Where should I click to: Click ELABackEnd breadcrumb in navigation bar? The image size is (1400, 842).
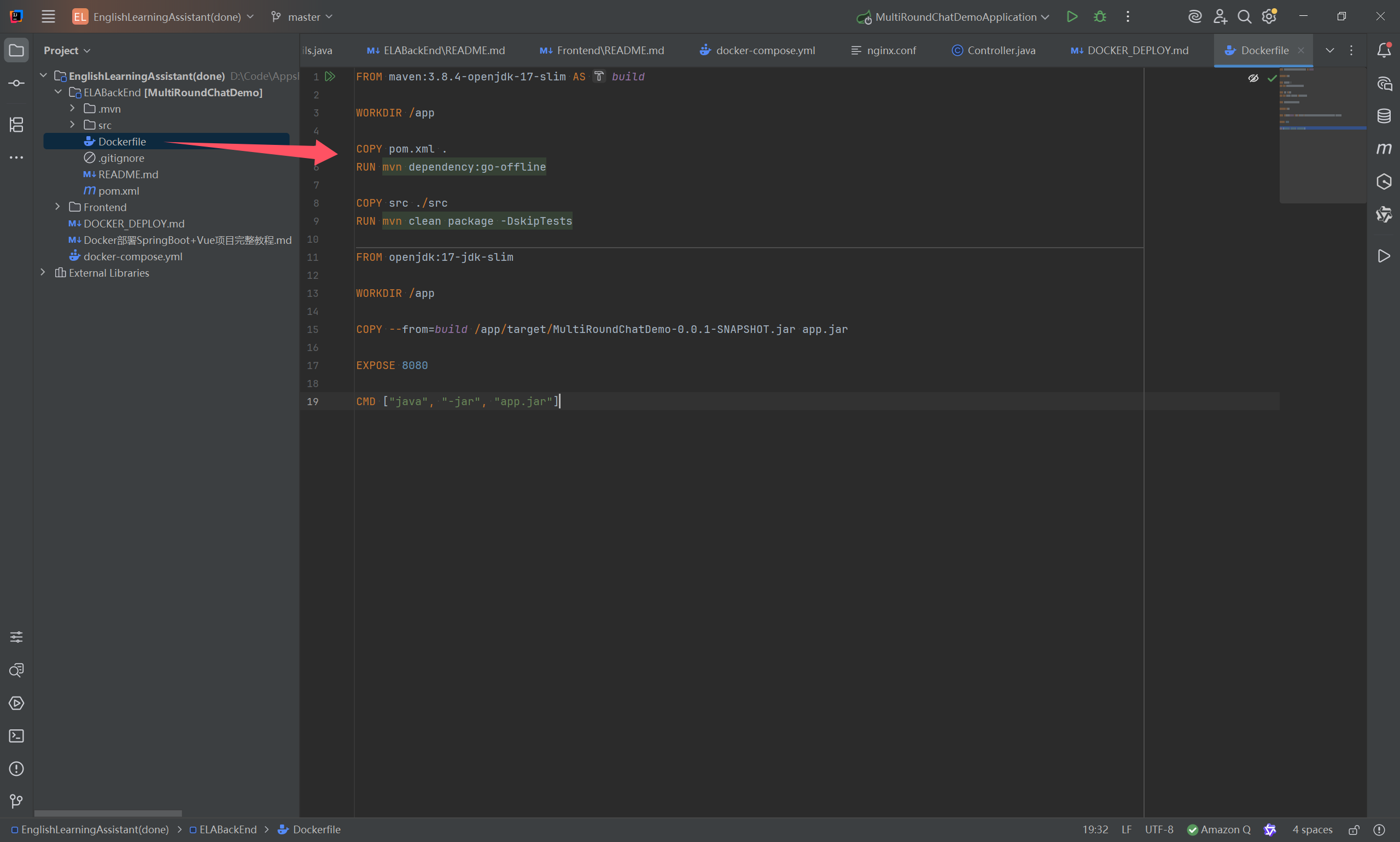pyautogui.click(x=223, y=829)
